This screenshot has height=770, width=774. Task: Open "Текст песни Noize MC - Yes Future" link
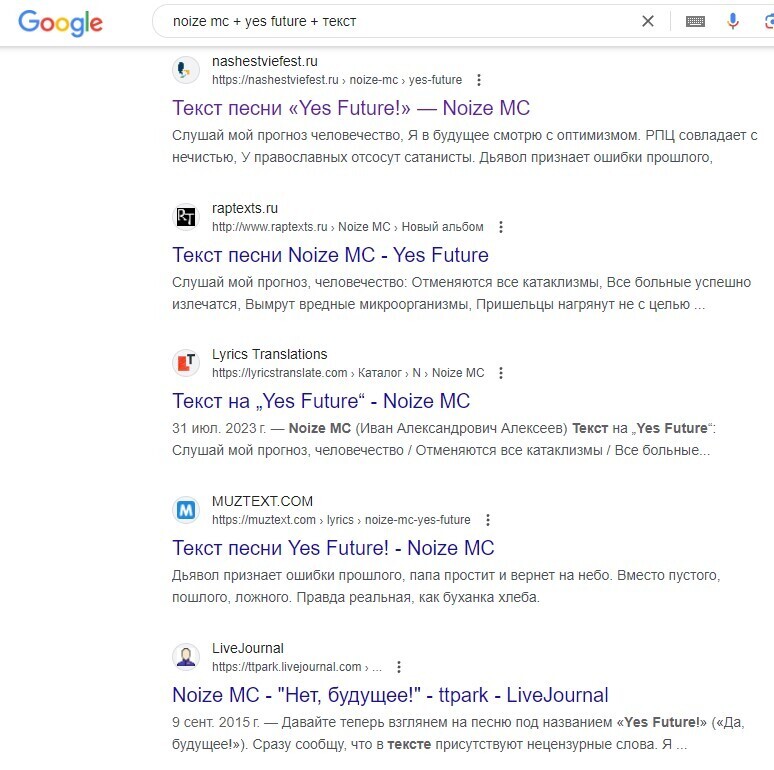[330, 255]
